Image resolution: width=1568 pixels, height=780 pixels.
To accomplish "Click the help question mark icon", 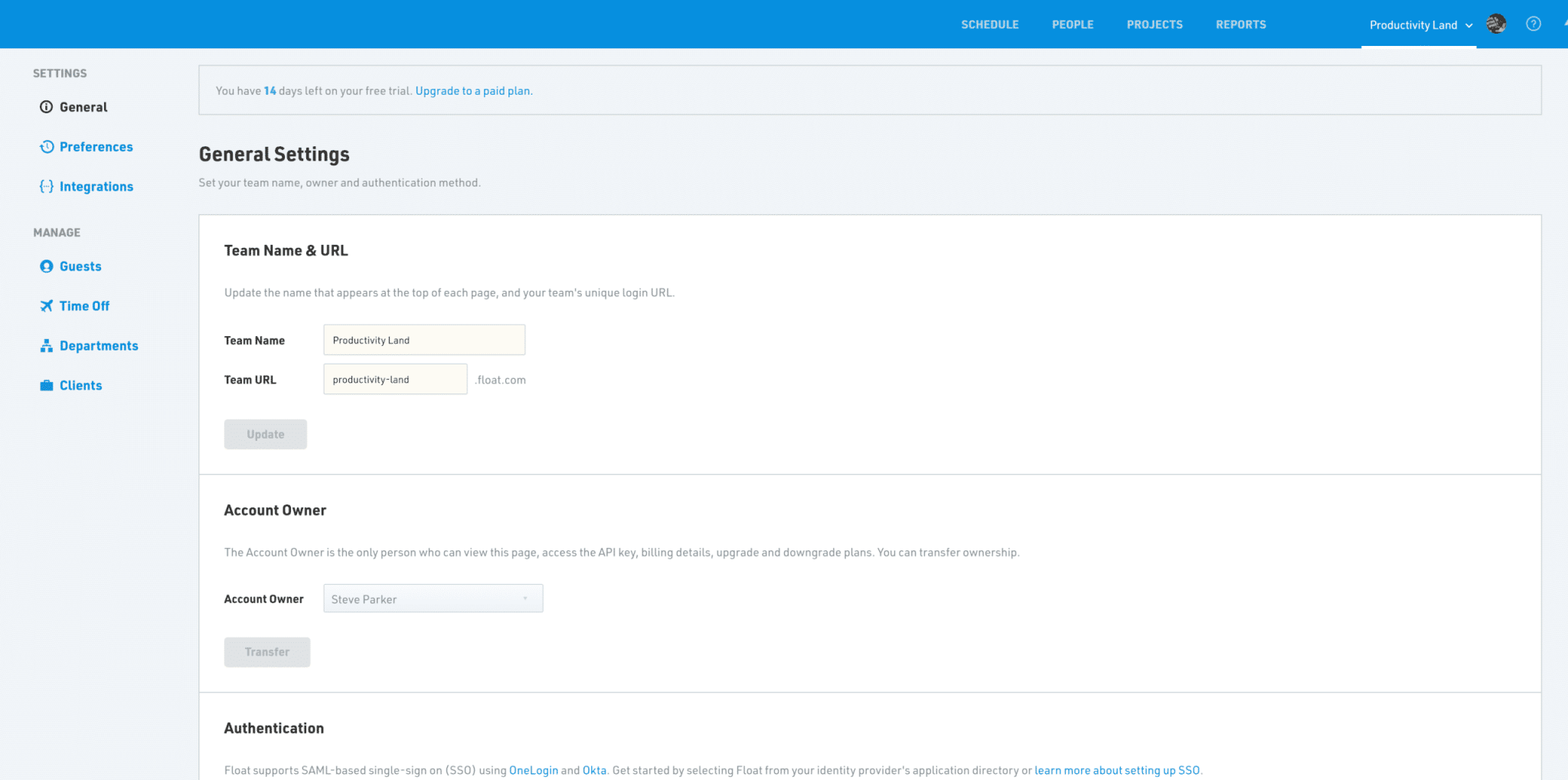I will coord(1534,24).
